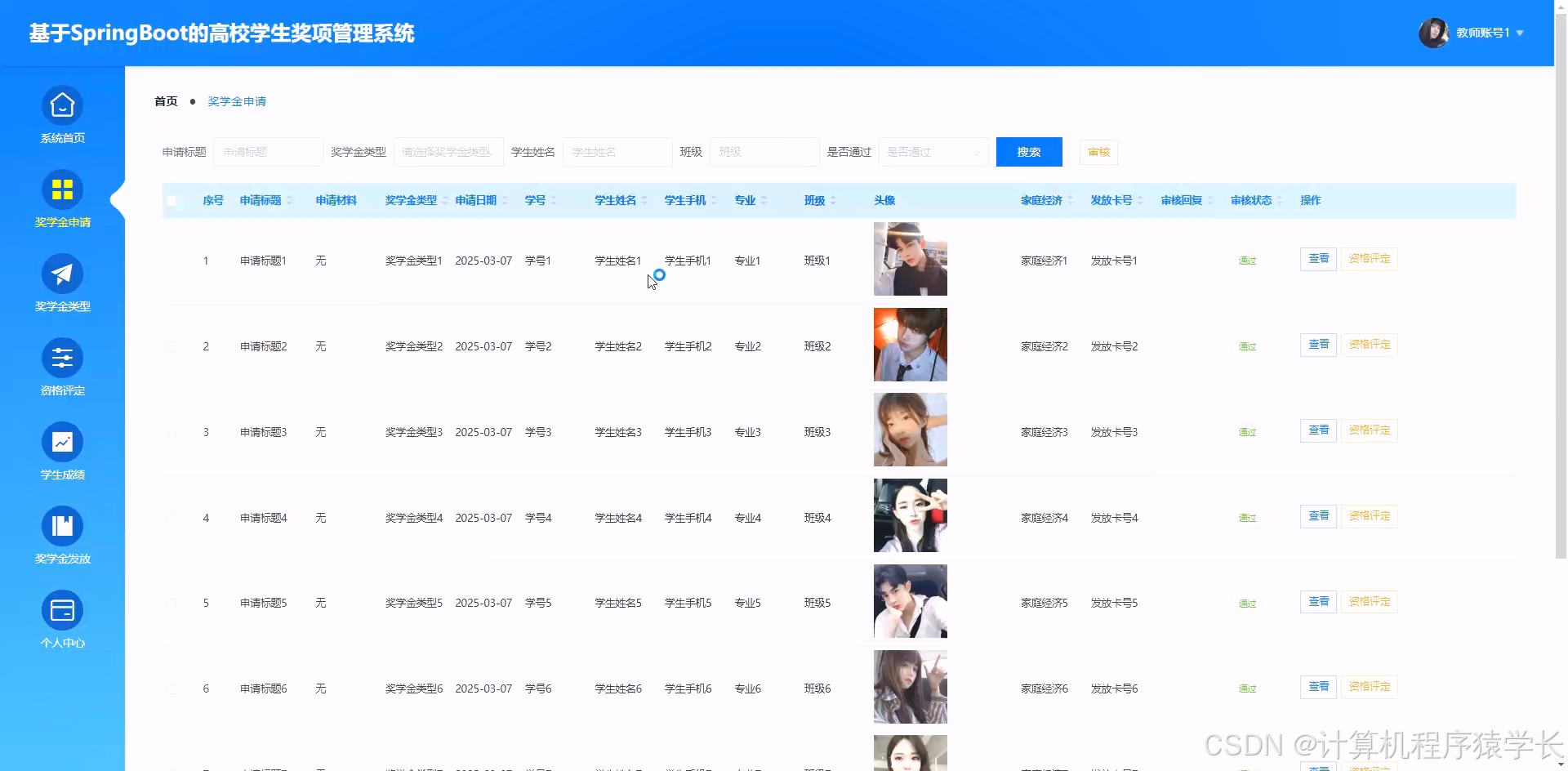The height and width of the screenshot is (771, 1568).
Task: Toggle the select-all checkbox in table header
Action: [x=171, y=200]
